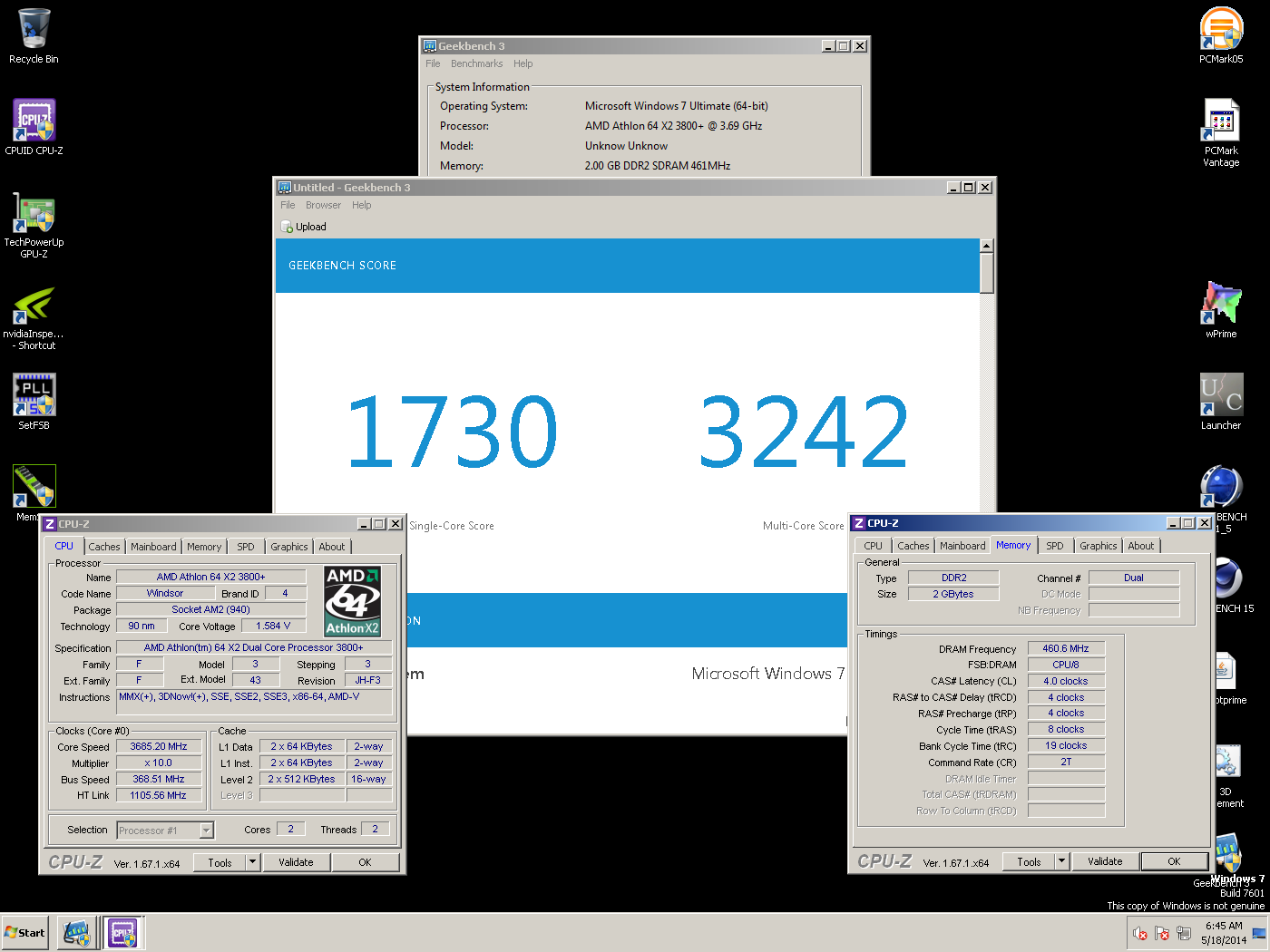Click the CAS# Latency 4.0 clocks value
The height and width of the screenshot is (952, 1270).
(x=1066, y=681)
